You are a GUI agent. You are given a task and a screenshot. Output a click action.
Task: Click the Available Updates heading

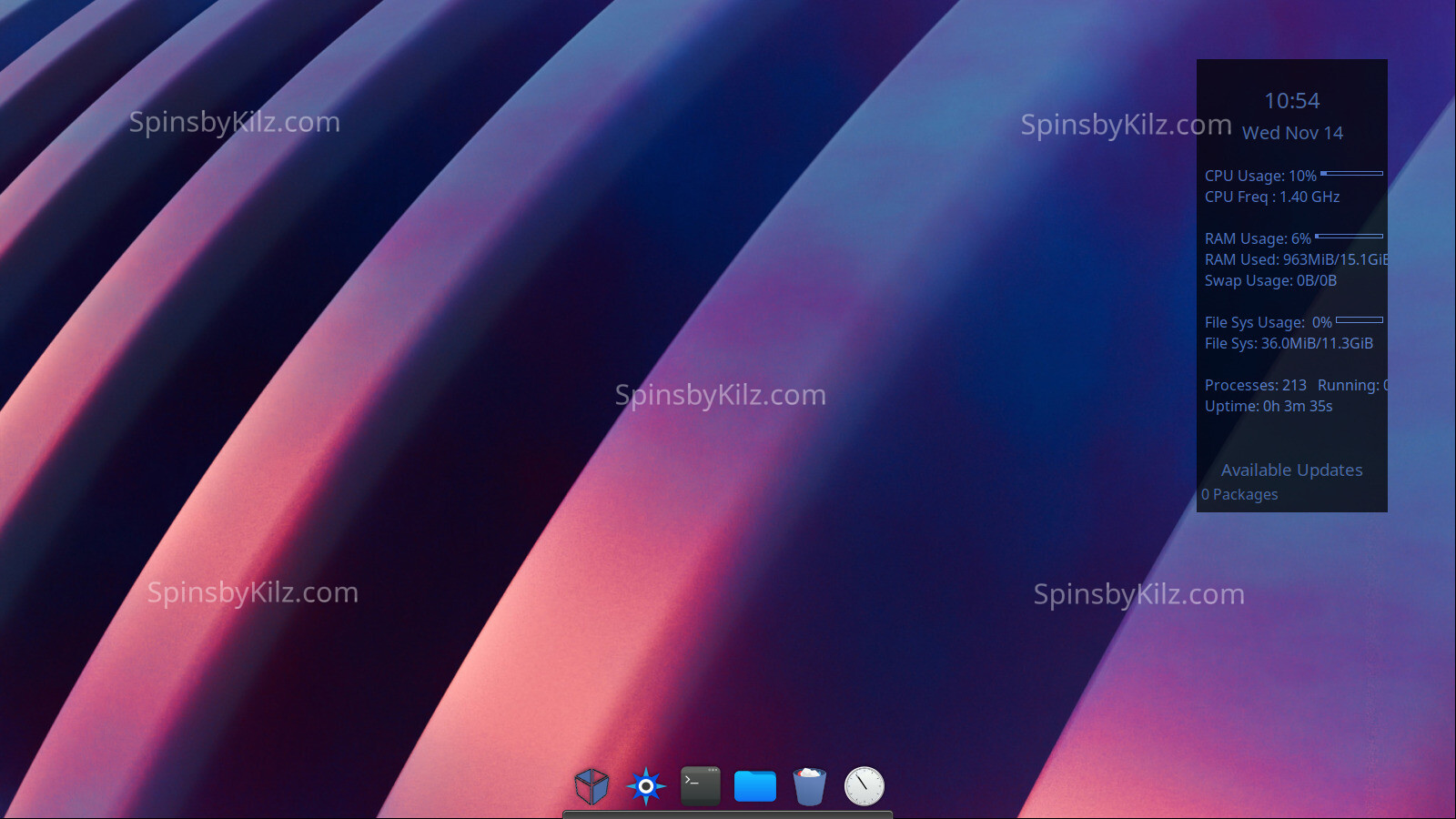coord(1291,470)
